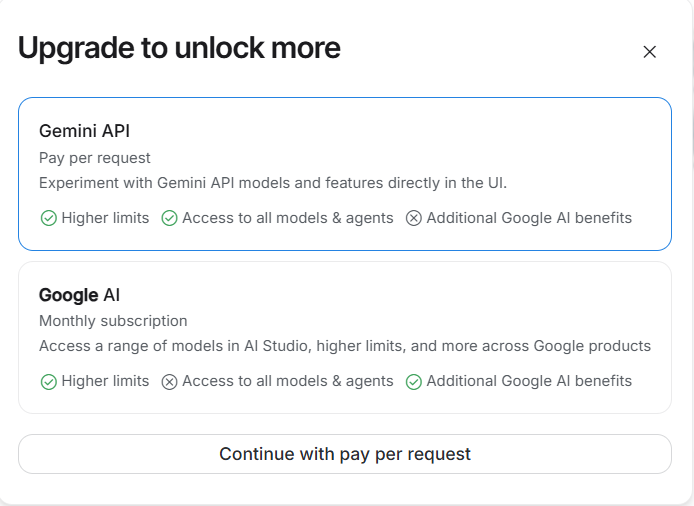This screenshot has width=694, height=506.
Task: Click 'Access a range of models in AI Studio' description
Action: point(345,346)
